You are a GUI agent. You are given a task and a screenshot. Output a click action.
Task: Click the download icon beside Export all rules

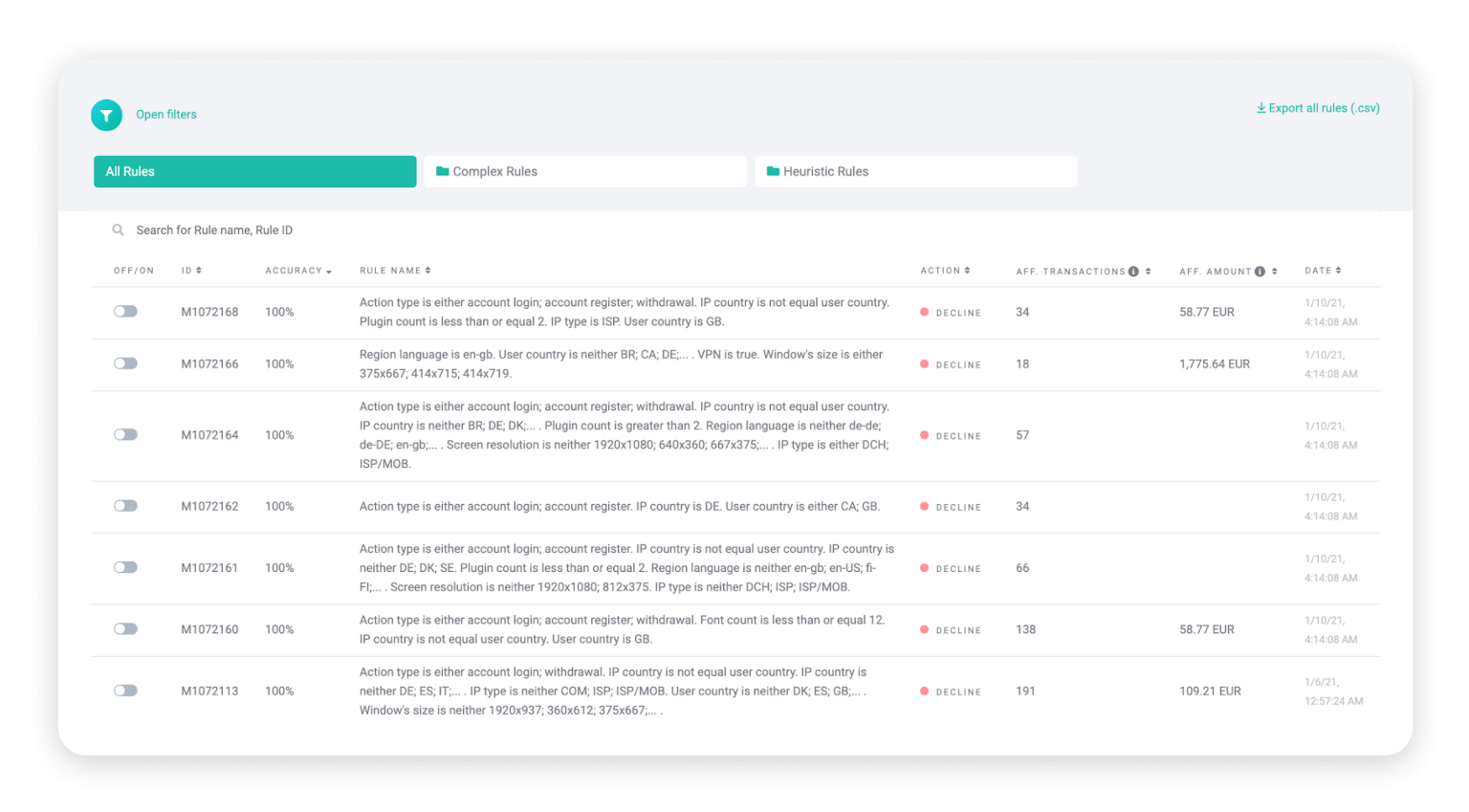click(x=1261, y=108)
